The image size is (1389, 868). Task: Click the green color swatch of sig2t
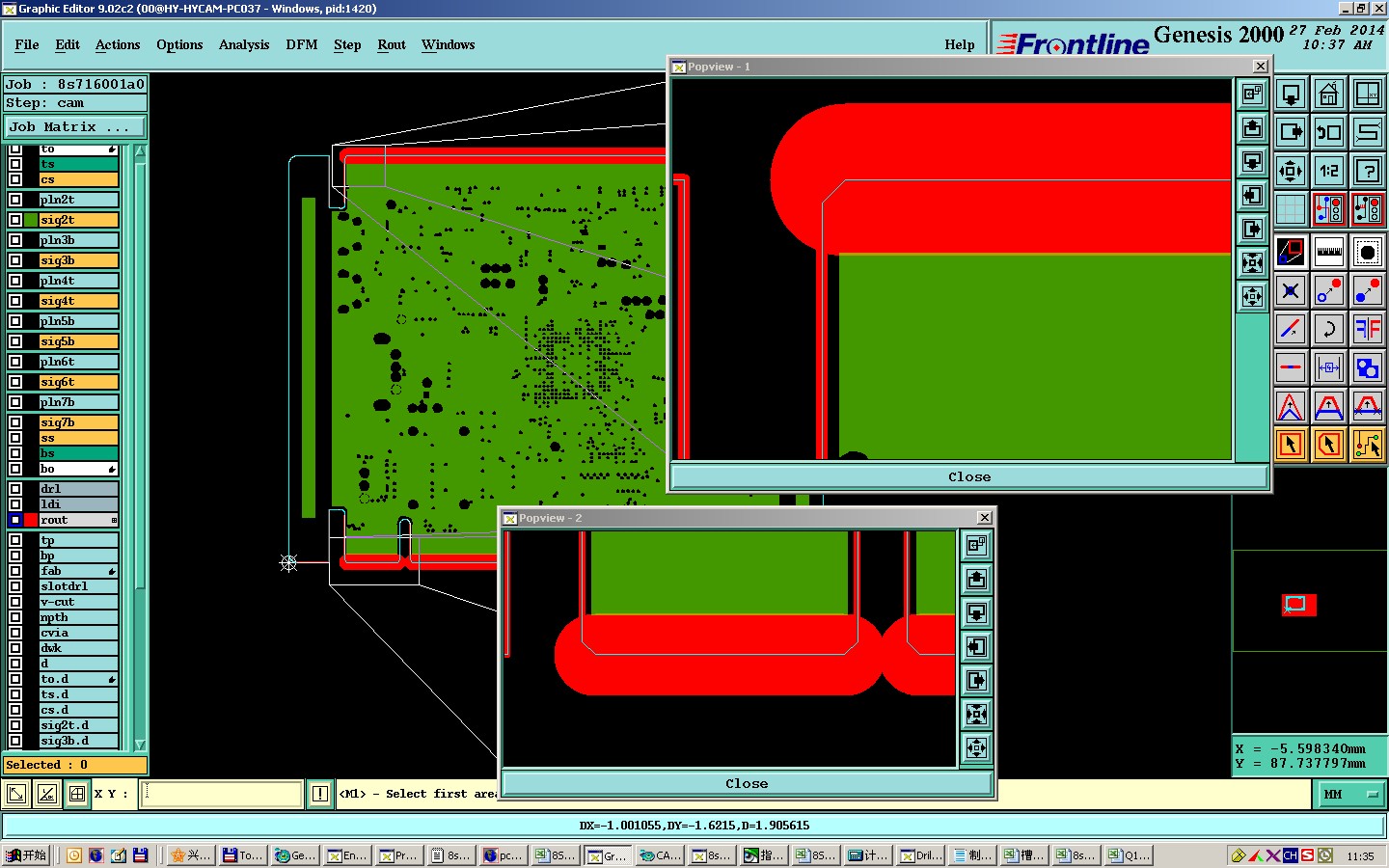pos(31,220)
